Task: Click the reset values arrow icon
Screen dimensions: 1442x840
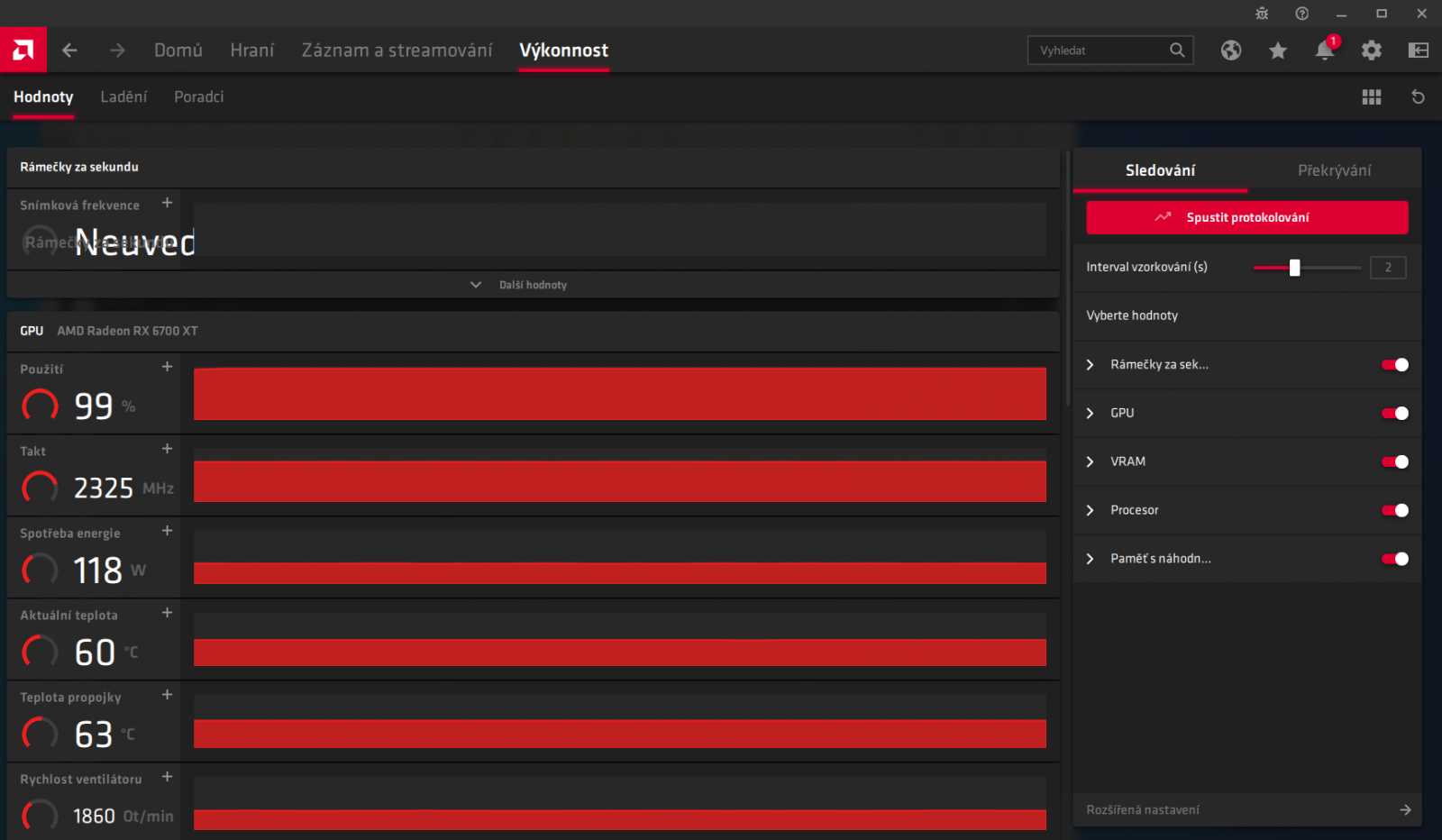Action: pos(1419,97)
